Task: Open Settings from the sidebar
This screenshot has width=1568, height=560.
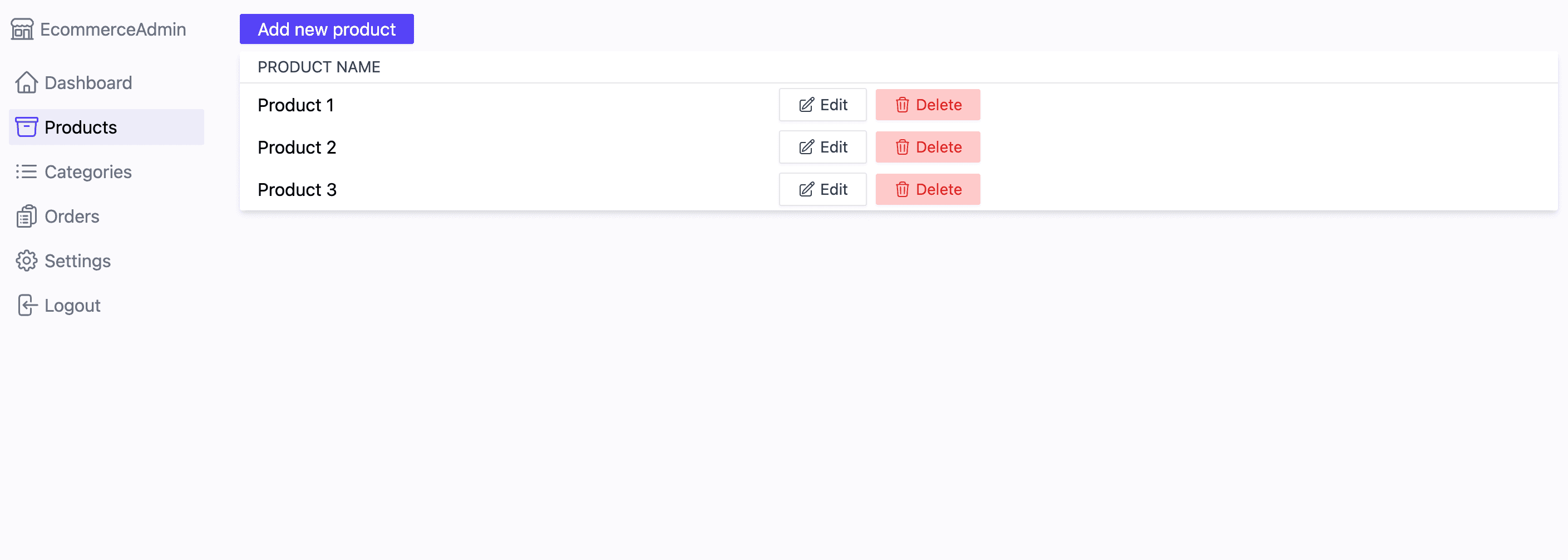Action: [x=77, y=261]
